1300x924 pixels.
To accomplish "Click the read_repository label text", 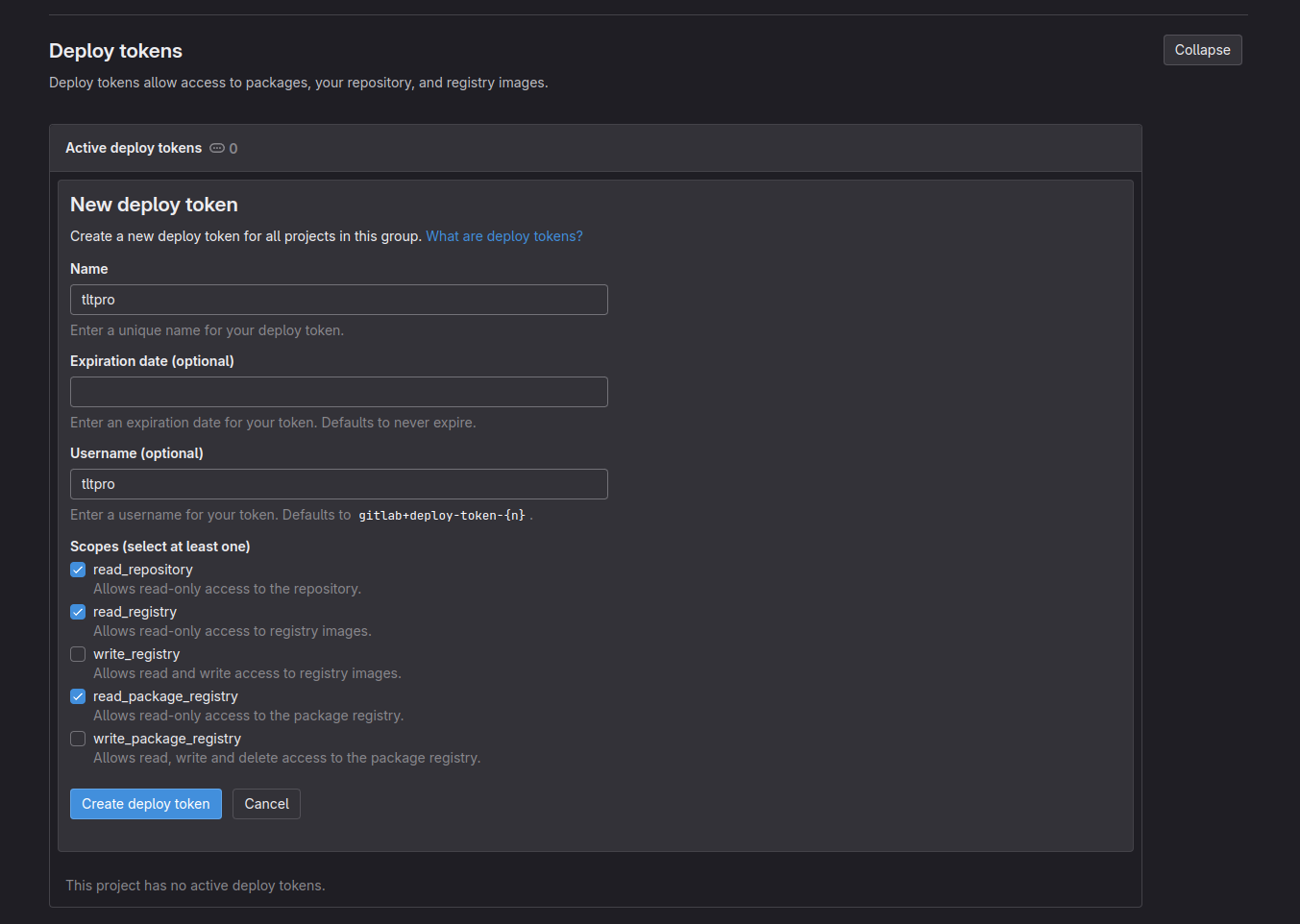I will tap(143, 570).
